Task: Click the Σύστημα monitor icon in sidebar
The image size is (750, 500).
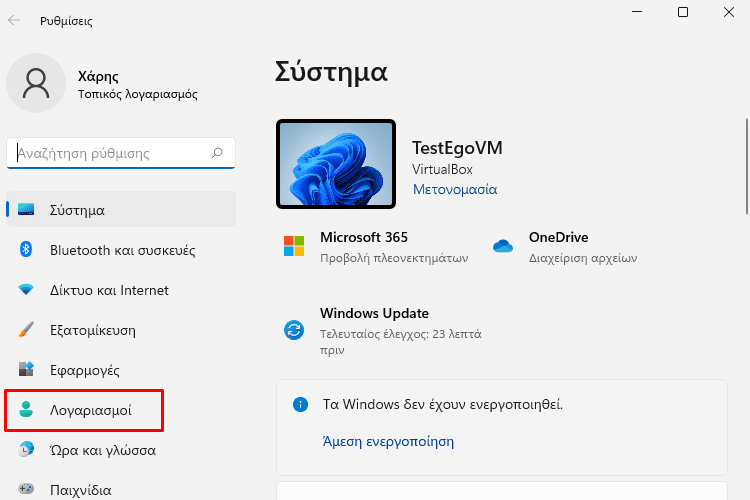Action: [26, 210]
